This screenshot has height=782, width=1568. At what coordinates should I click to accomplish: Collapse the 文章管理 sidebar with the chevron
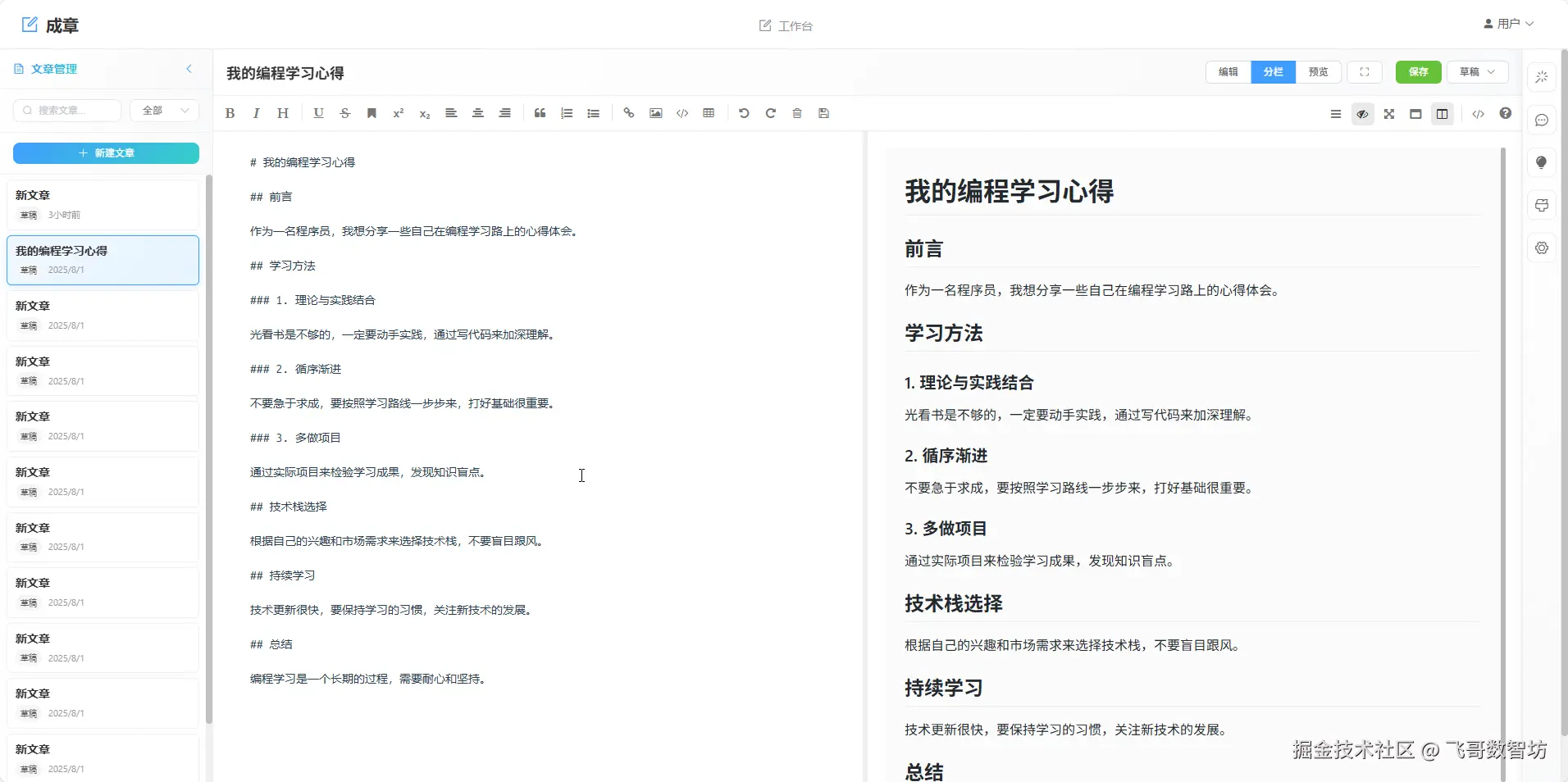pyautogui.click(x=189, y=69)
